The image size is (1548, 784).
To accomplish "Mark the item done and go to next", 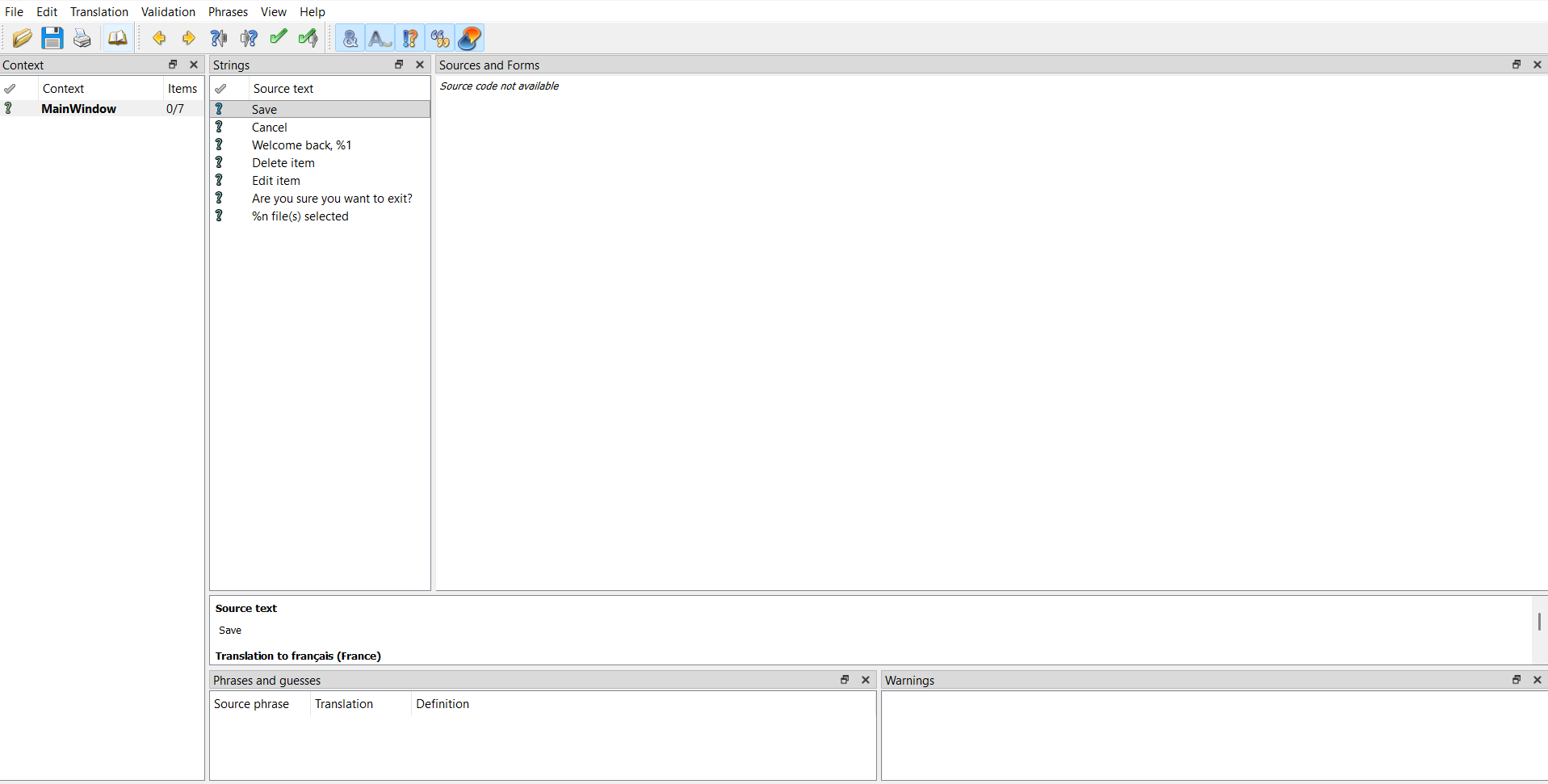I will click(x=308, y=38).
